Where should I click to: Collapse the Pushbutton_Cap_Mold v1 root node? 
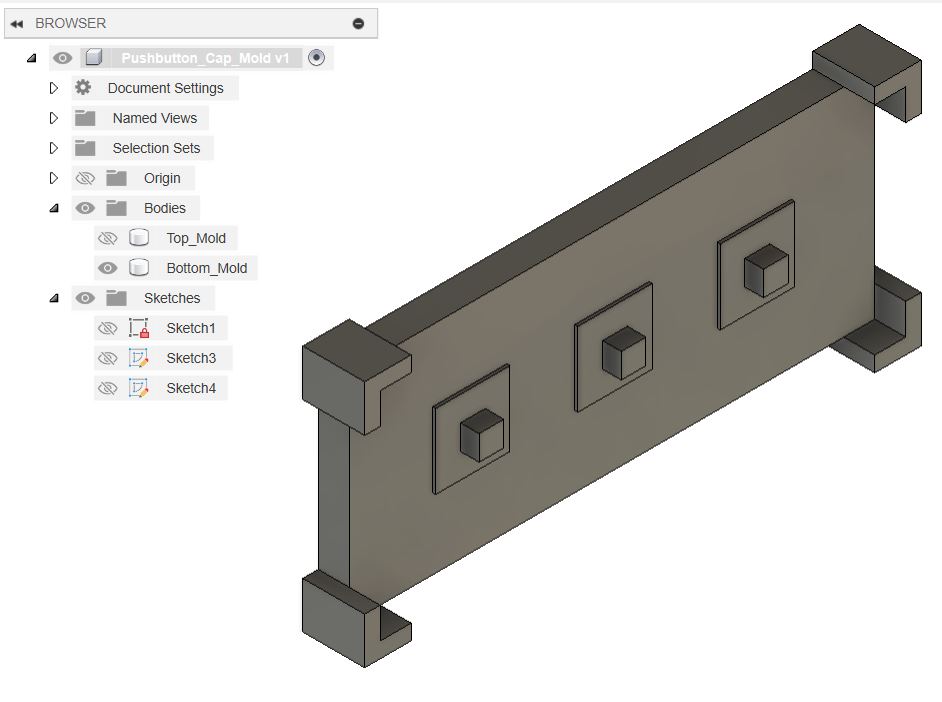click(31, 58)
